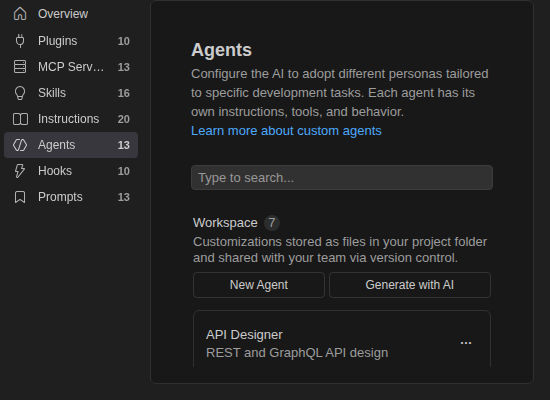Click the Prompts bookmark icon
The width and height of the screenshot is (550, 400).
point(20,197)
